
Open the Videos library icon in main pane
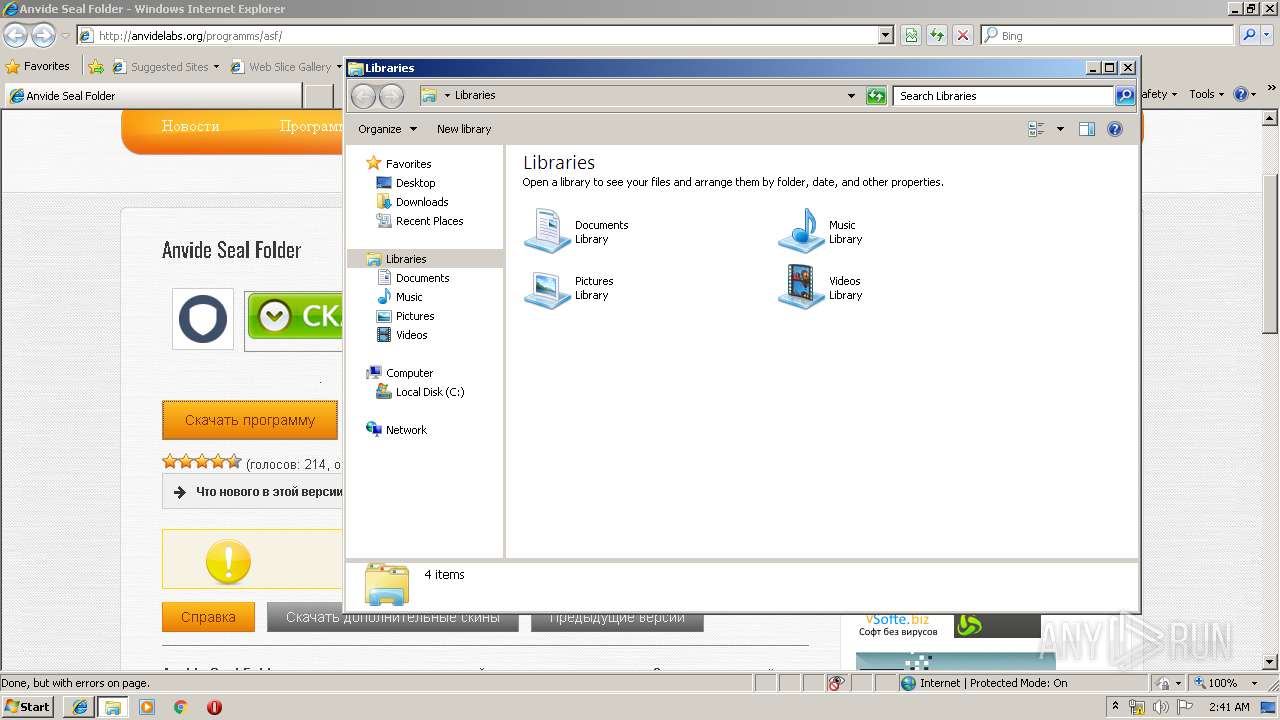click(x=801, y=287)
